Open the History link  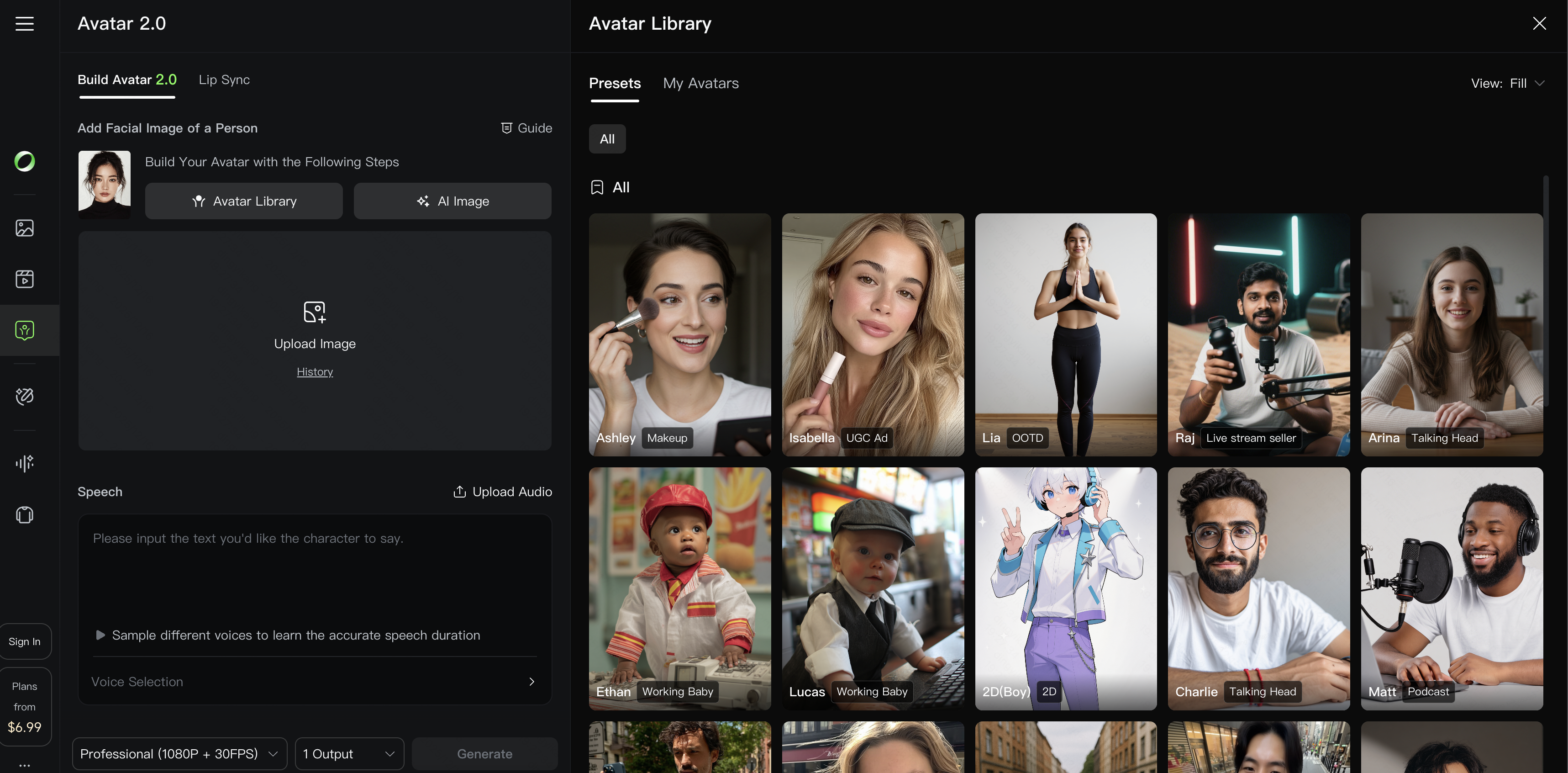314,371
